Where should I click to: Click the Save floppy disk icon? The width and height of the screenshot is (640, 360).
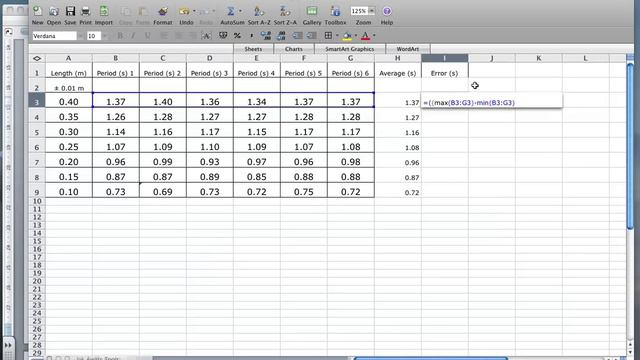coord(70,11)
